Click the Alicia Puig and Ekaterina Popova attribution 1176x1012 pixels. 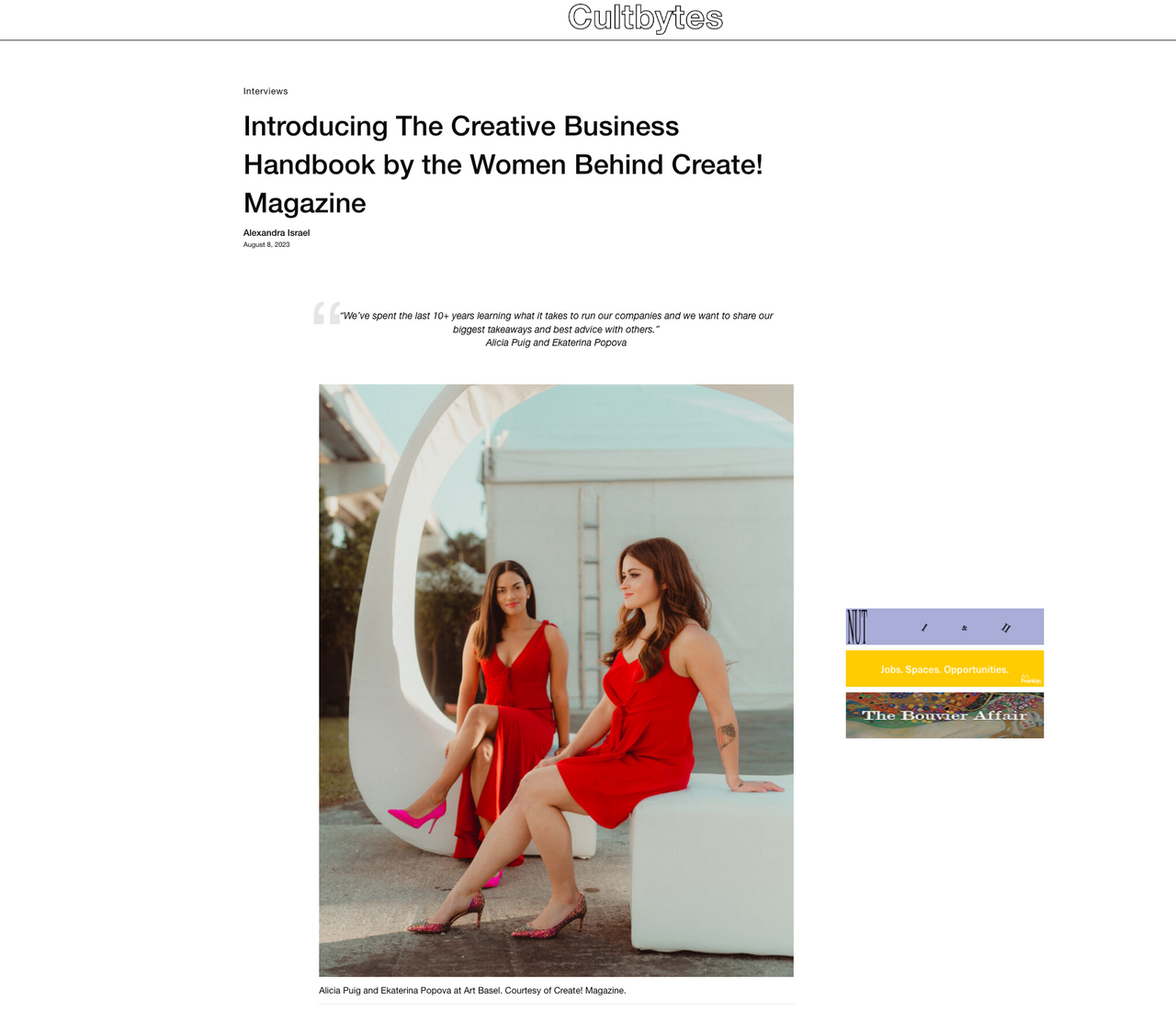[556, 343]
